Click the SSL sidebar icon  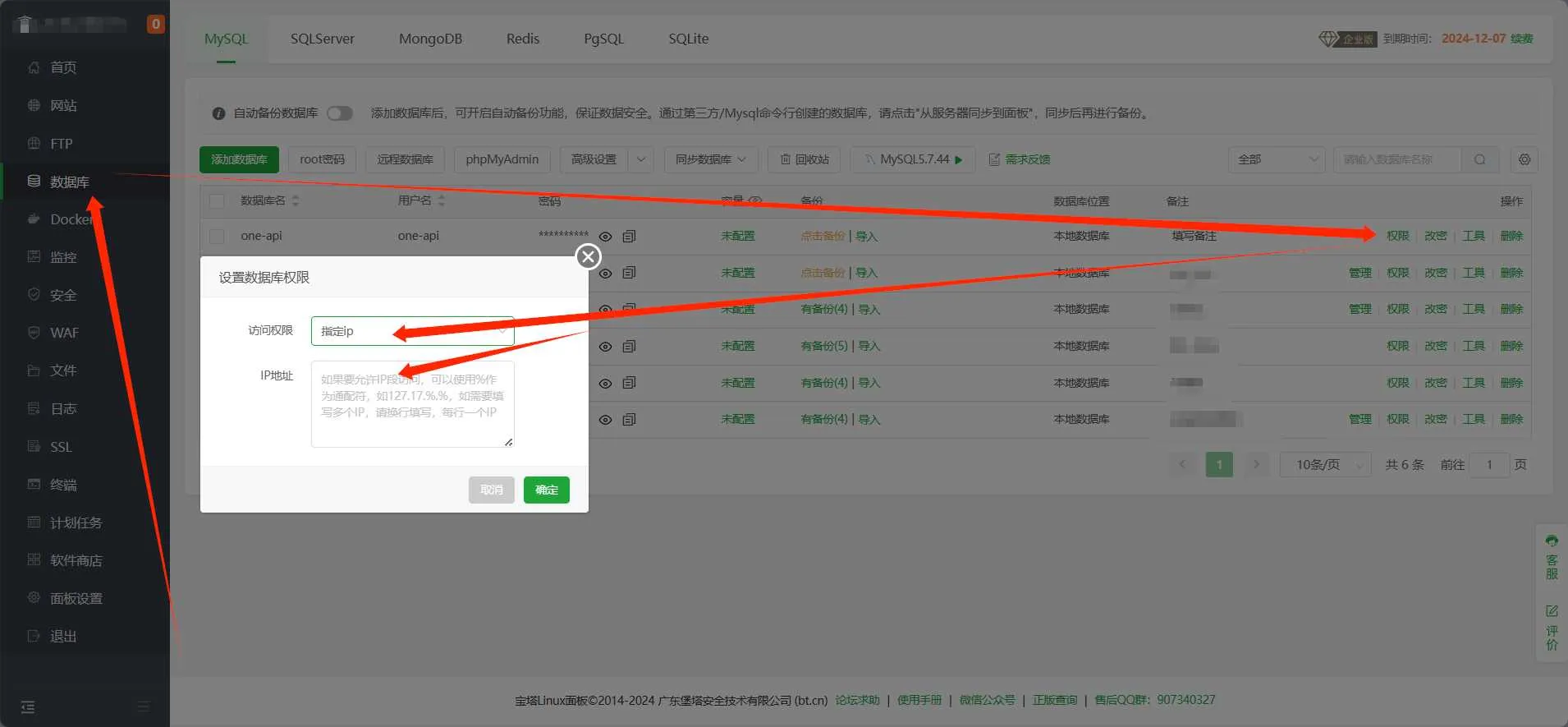coord(34,447)
